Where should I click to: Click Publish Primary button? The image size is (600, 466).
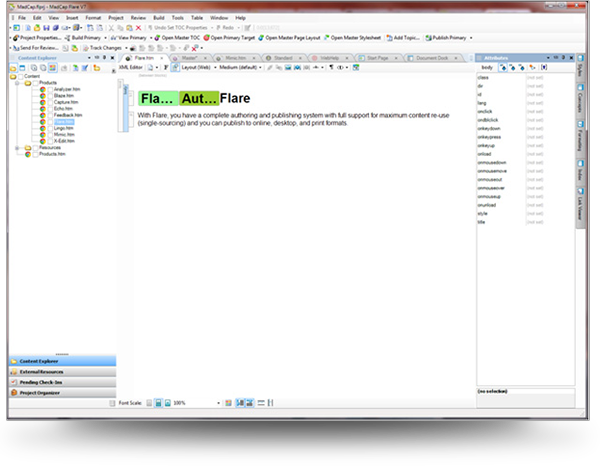[446, 37]
